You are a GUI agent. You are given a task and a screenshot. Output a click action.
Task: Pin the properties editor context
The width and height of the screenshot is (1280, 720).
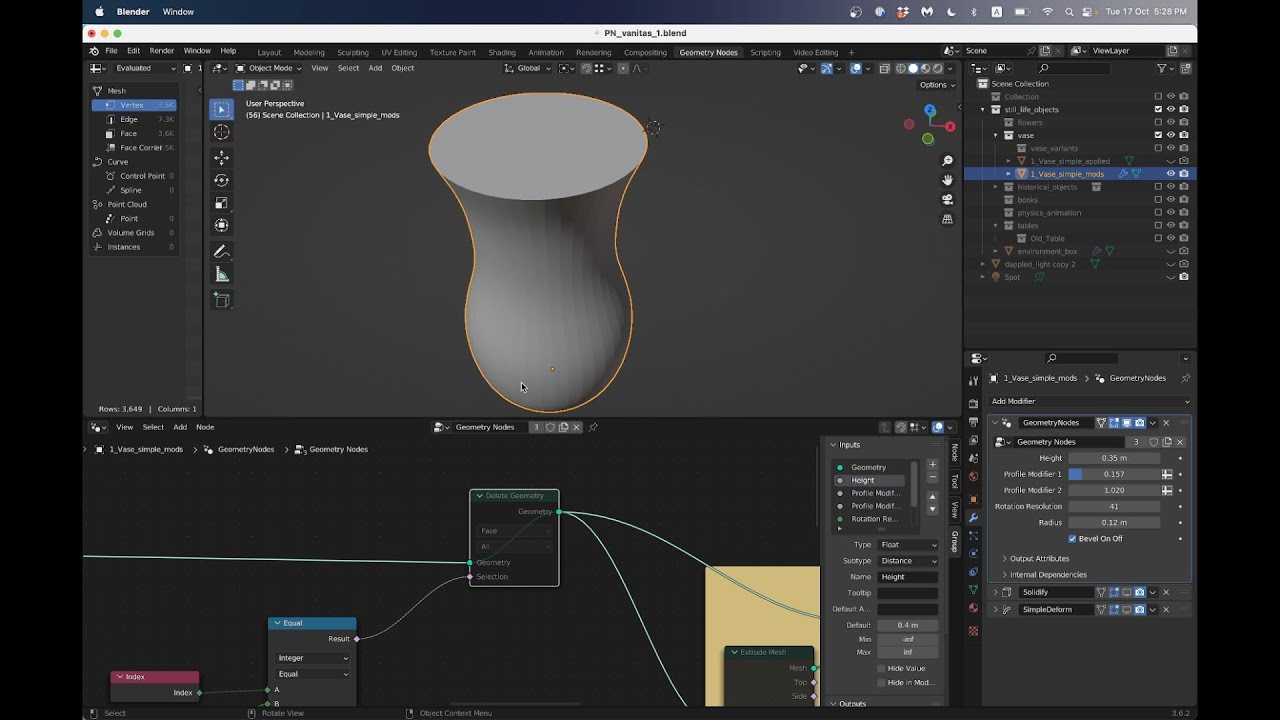(1186, 378)
